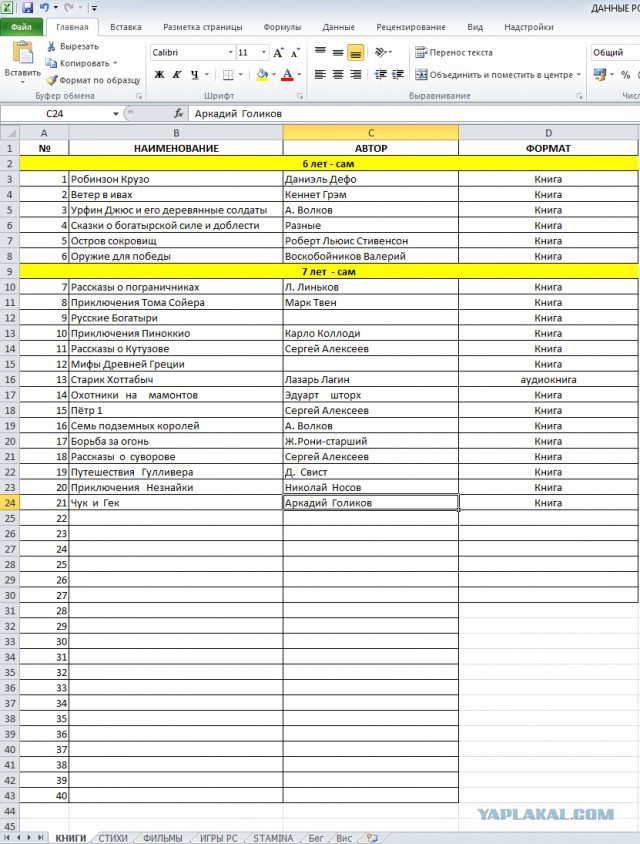Open the font name Calibri dropdown
Viewport: 640px width, 844px height.
coord(230,52)
